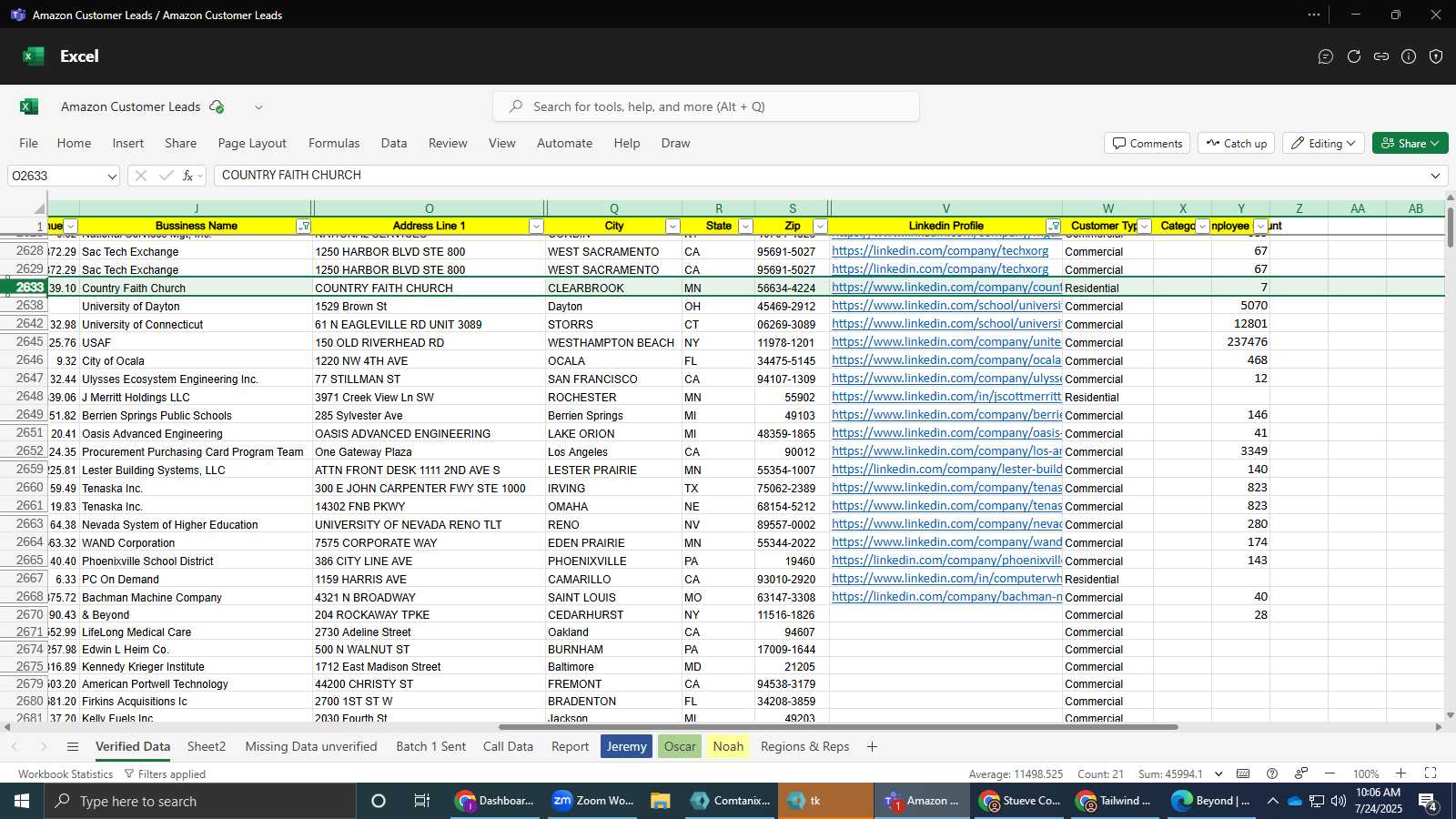Open the Insert ribbon tab

[x=128, y=143]
